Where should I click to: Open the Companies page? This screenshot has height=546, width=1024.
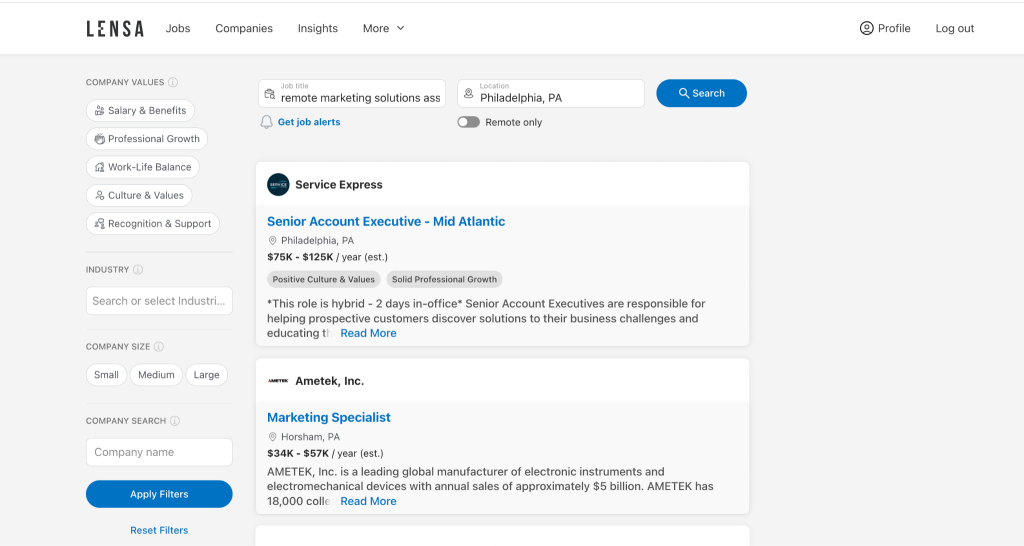point(244,29)
